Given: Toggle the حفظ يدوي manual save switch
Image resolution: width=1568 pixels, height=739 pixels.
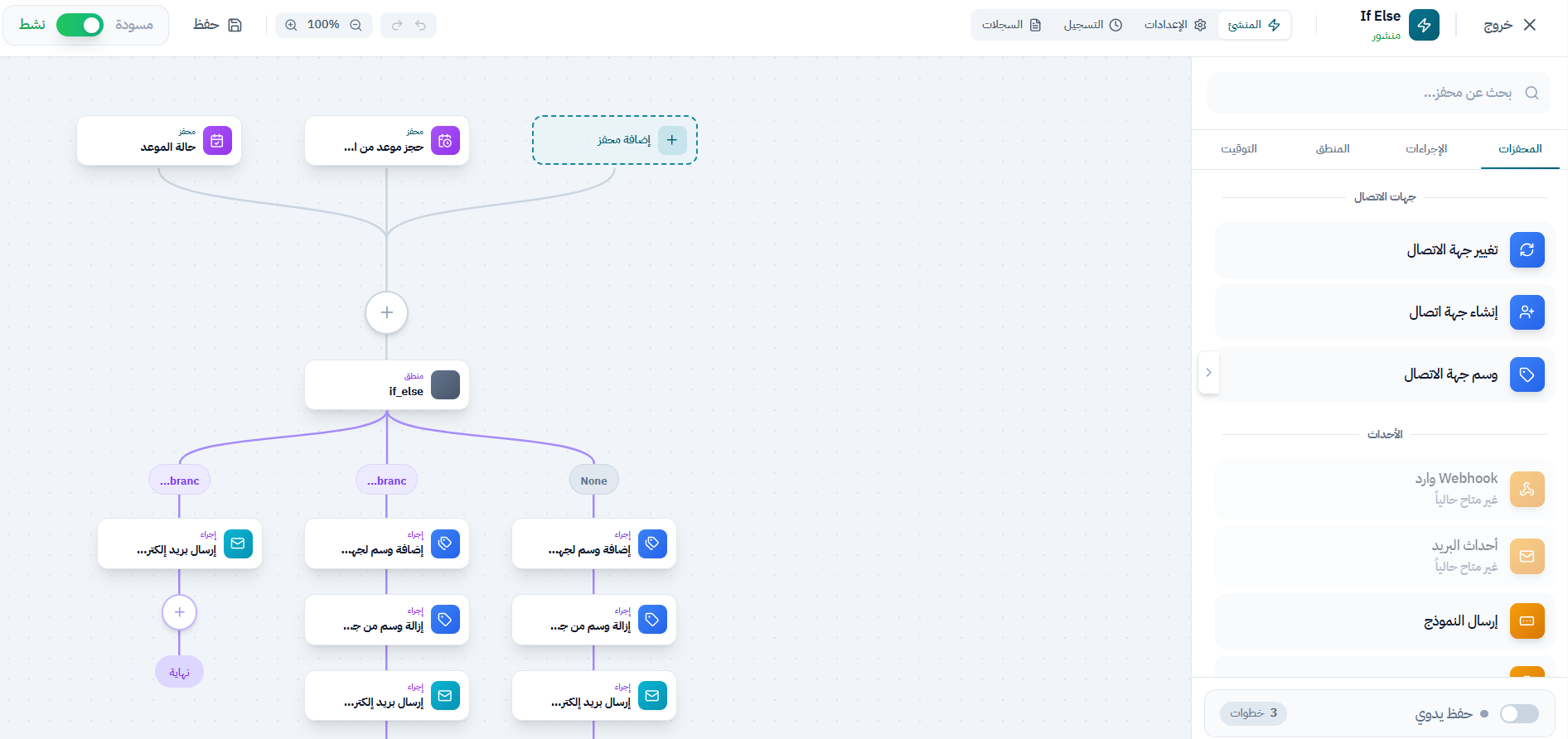Looking at the screenshot, I should coord(1519,713).
